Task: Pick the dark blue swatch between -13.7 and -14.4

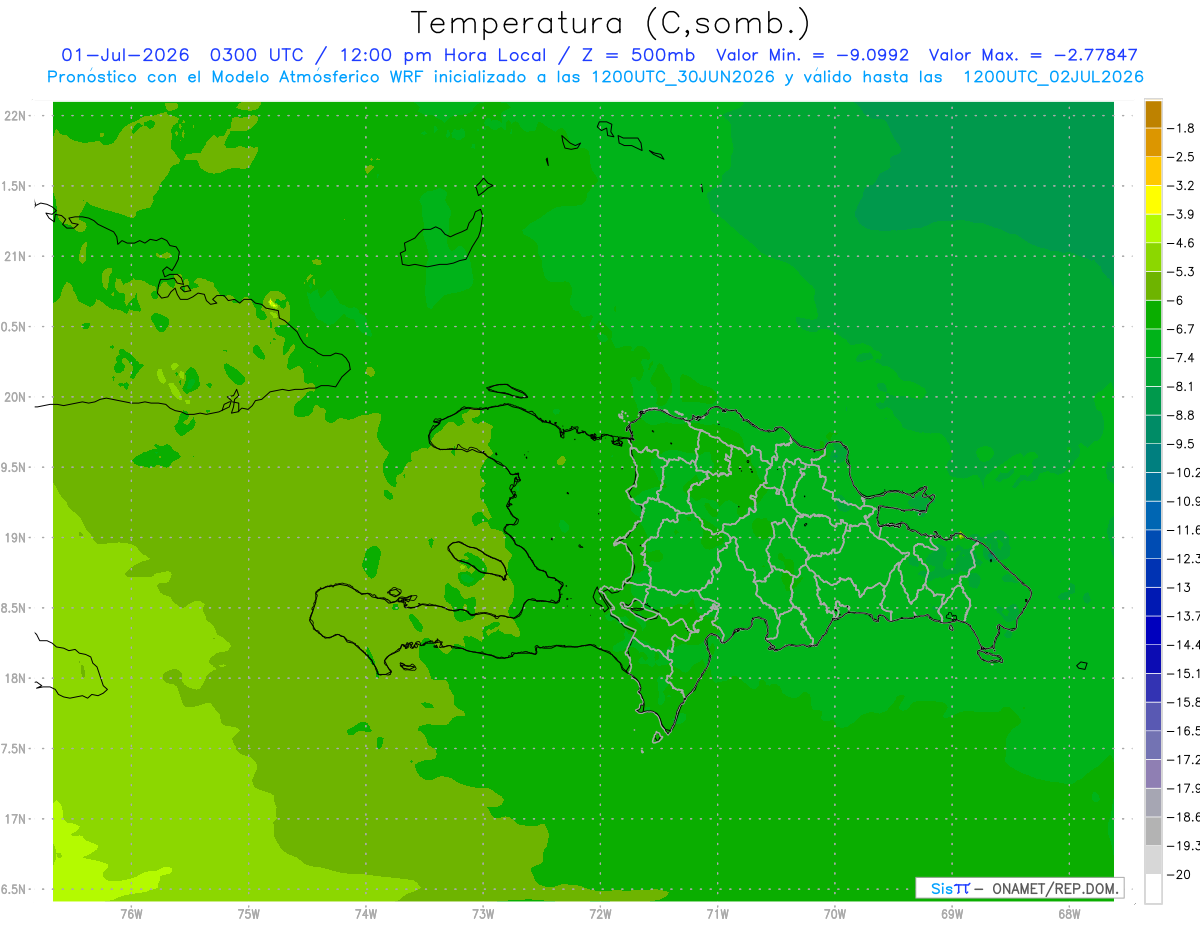Action: (x=1153, y=630)
